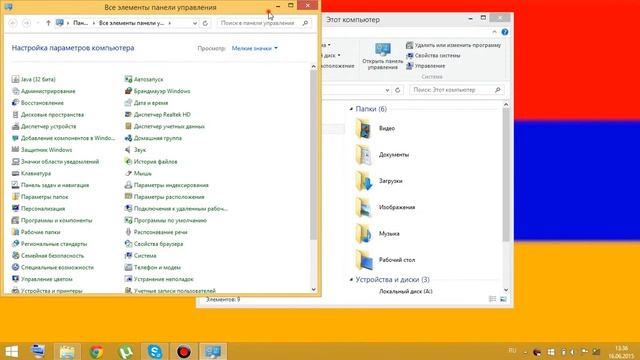Click RU language indicator in tray
640x360 pixels.
pos(513,351)
